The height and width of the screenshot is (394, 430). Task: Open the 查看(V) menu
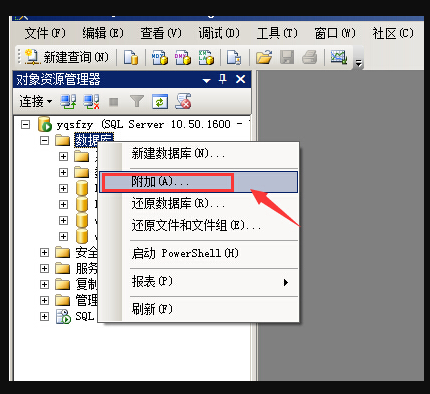[161, 33]
